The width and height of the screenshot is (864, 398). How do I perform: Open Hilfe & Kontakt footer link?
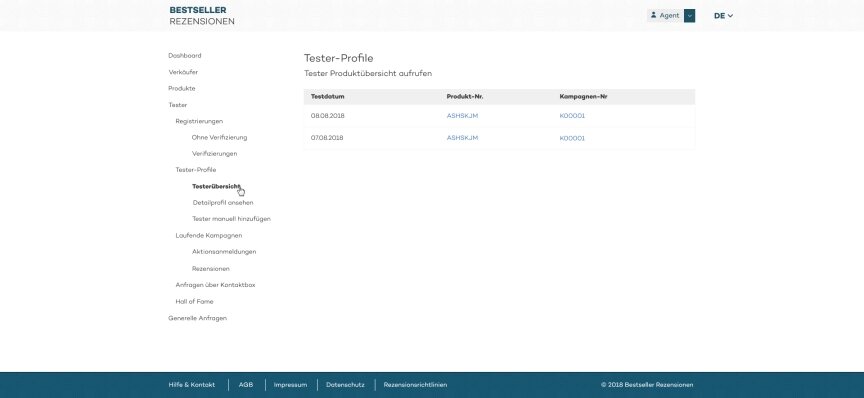[192, 385]
